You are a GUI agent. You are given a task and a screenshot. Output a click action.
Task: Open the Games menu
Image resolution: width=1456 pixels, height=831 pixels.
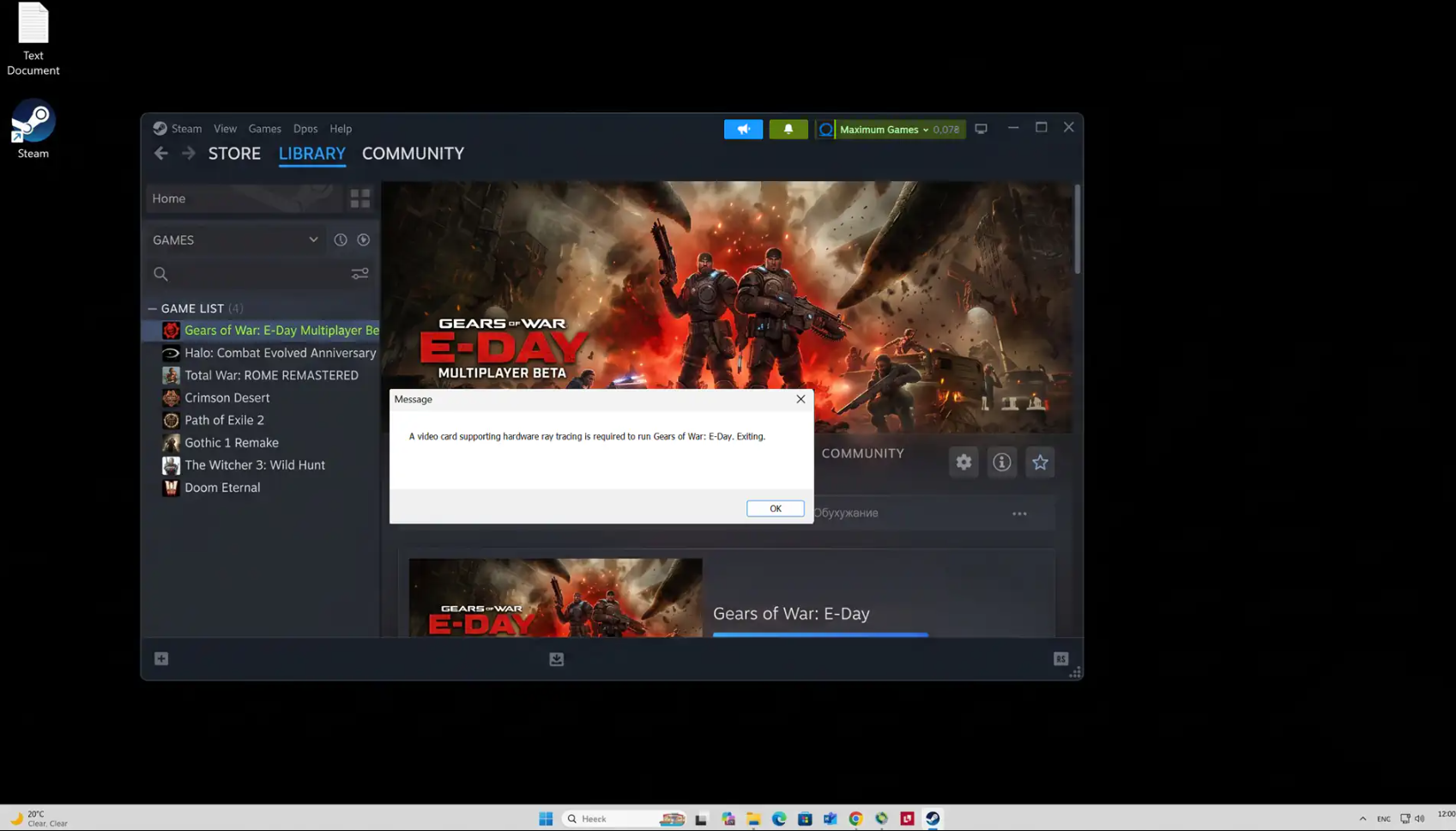[264, 129]
